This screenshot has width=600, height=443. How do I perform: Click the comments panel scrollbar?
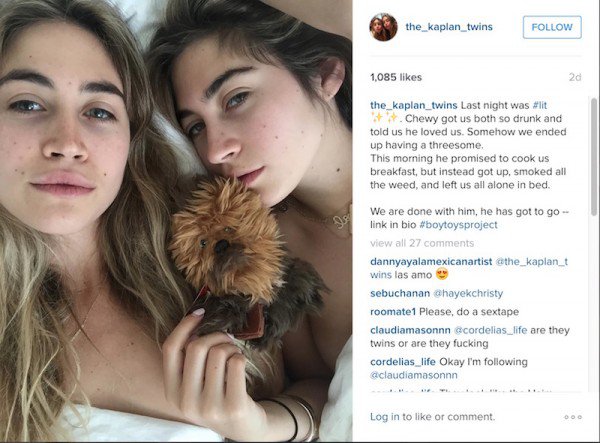coord(593,157)
